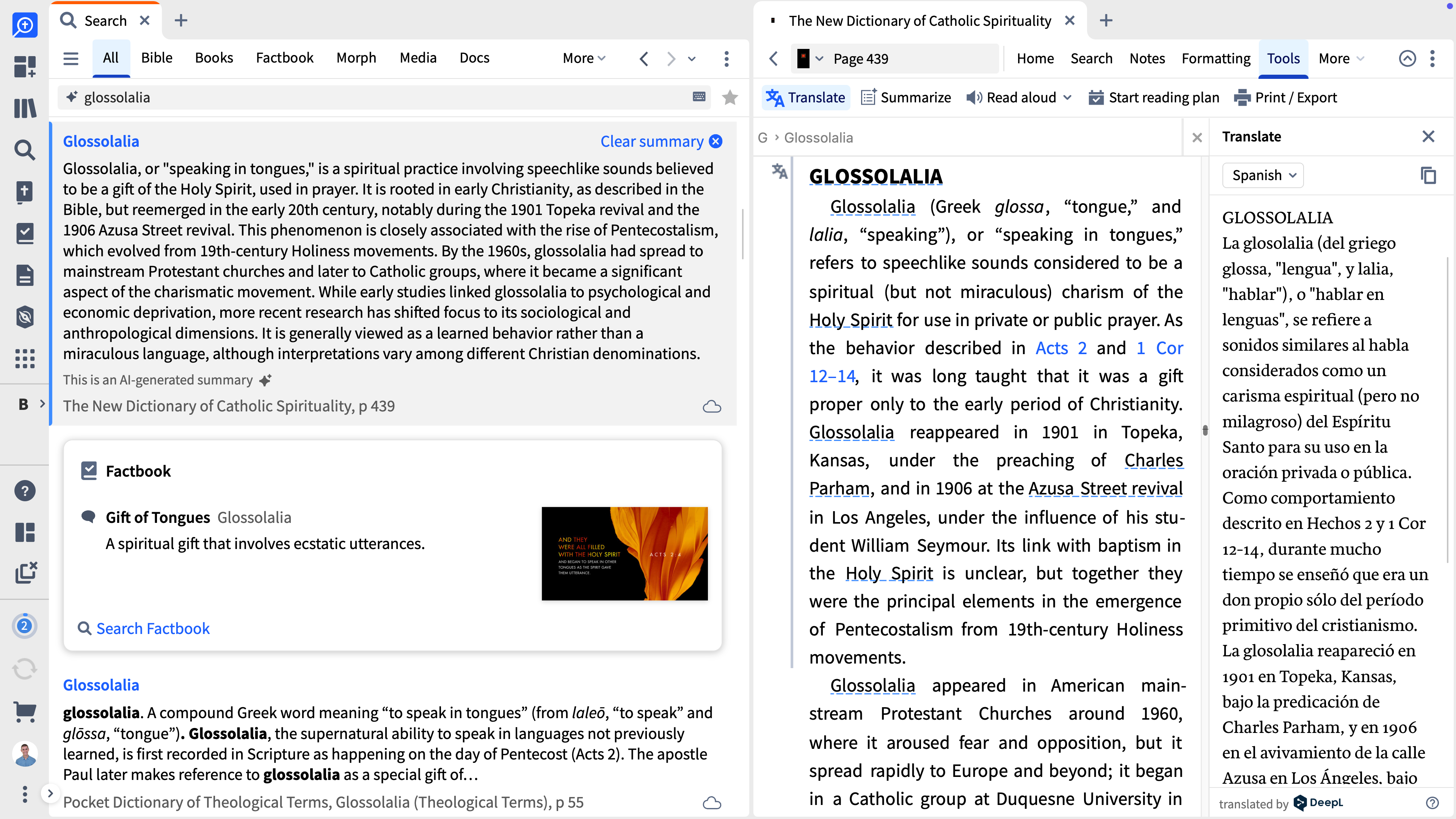The width and height of the screenshot is (1456, 819).
Task: Close the Translate side panel
Action: [1428, 137]
